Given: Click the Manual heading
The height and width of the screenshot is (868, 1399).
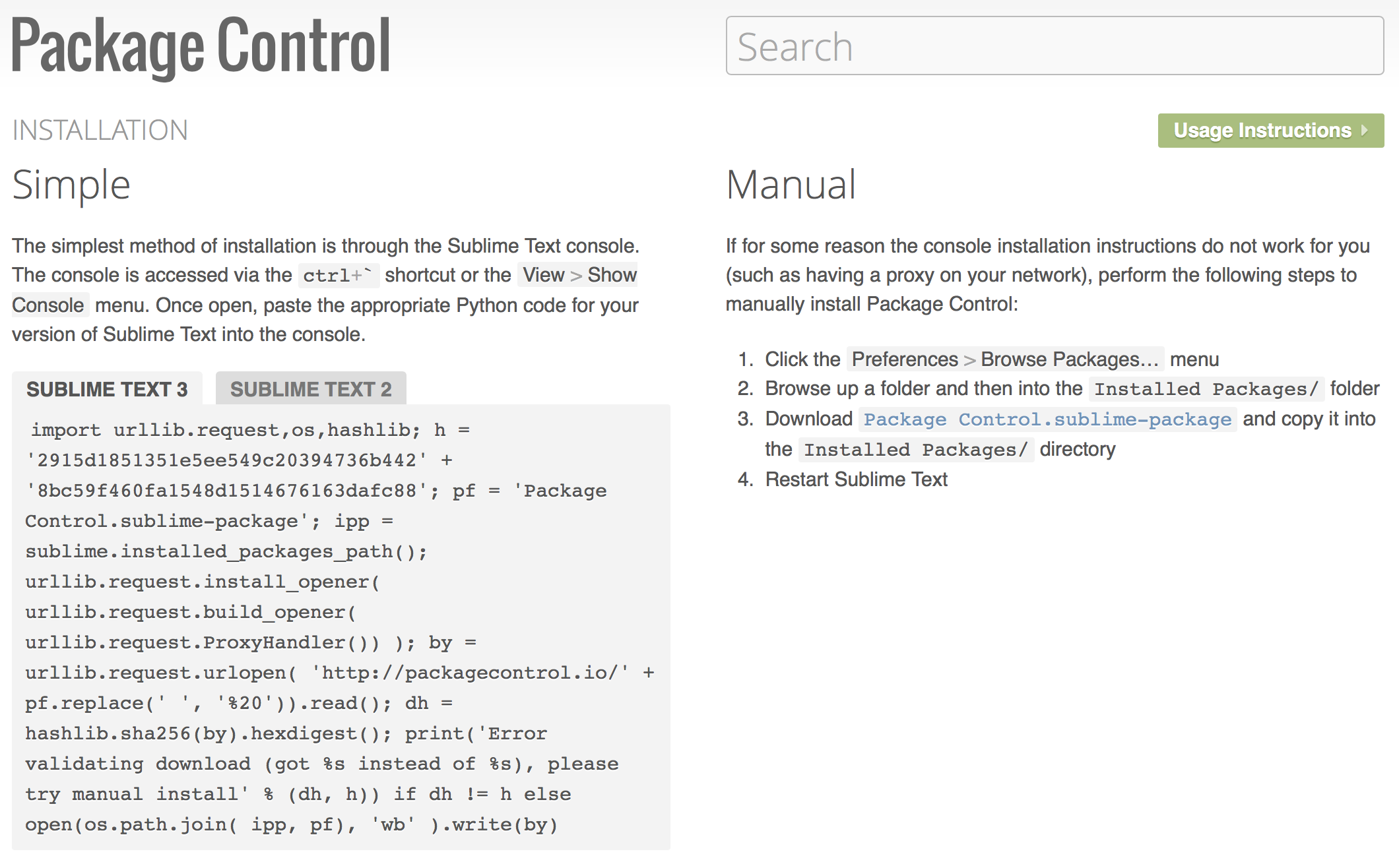Looking at the screenshot, I should (791, 185).
